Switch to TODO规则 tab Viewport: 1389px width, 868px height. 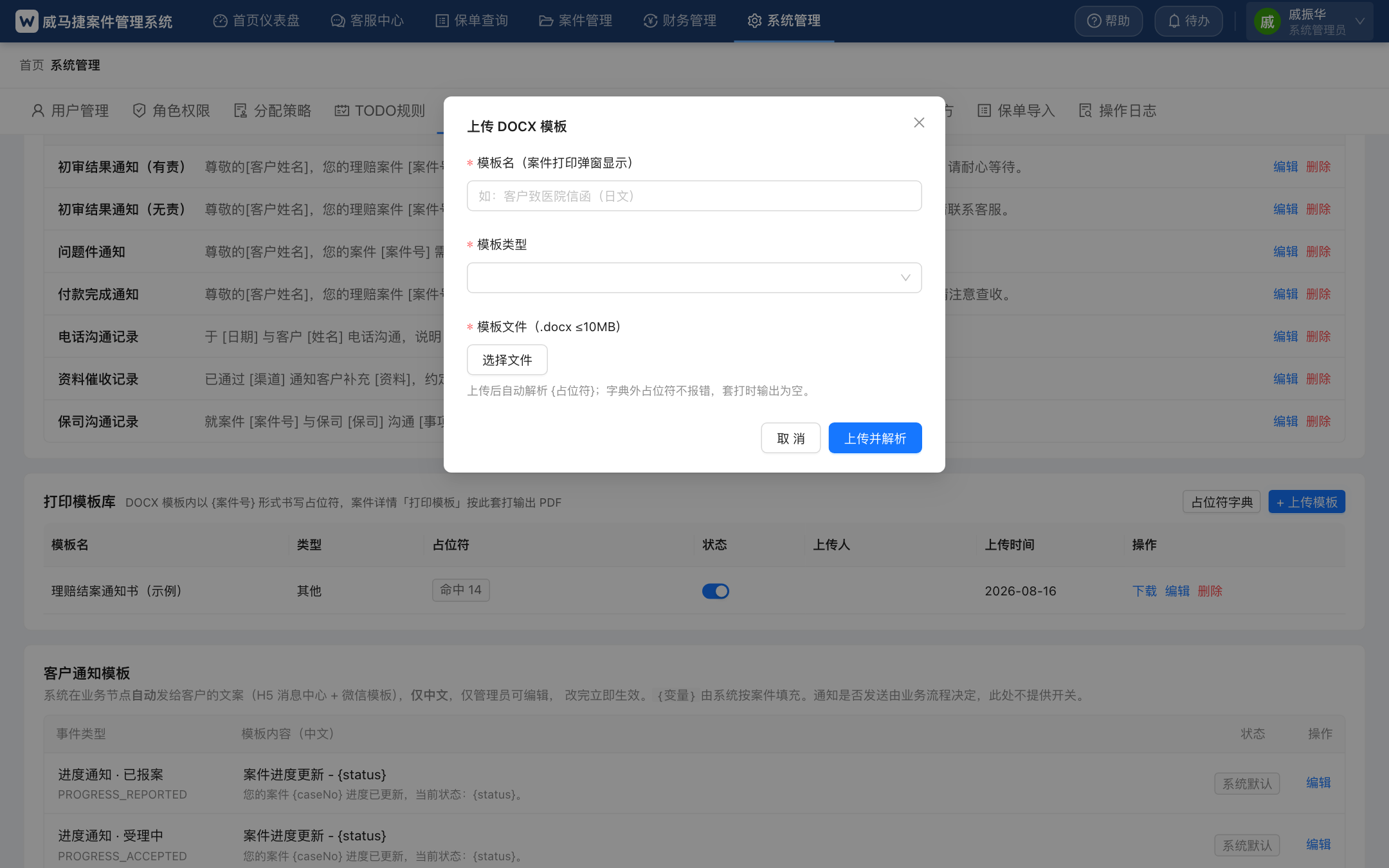click(x=380, y=111)
